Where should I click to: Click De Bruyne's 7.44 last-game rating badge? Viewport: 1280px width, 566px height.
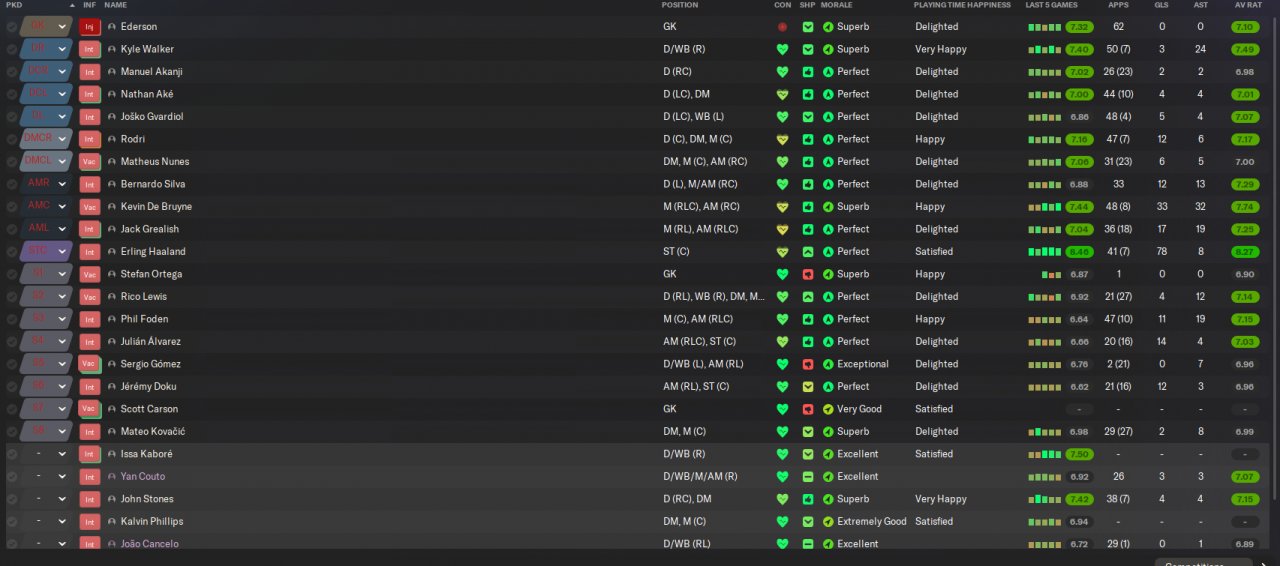(x=1079, y=206)
